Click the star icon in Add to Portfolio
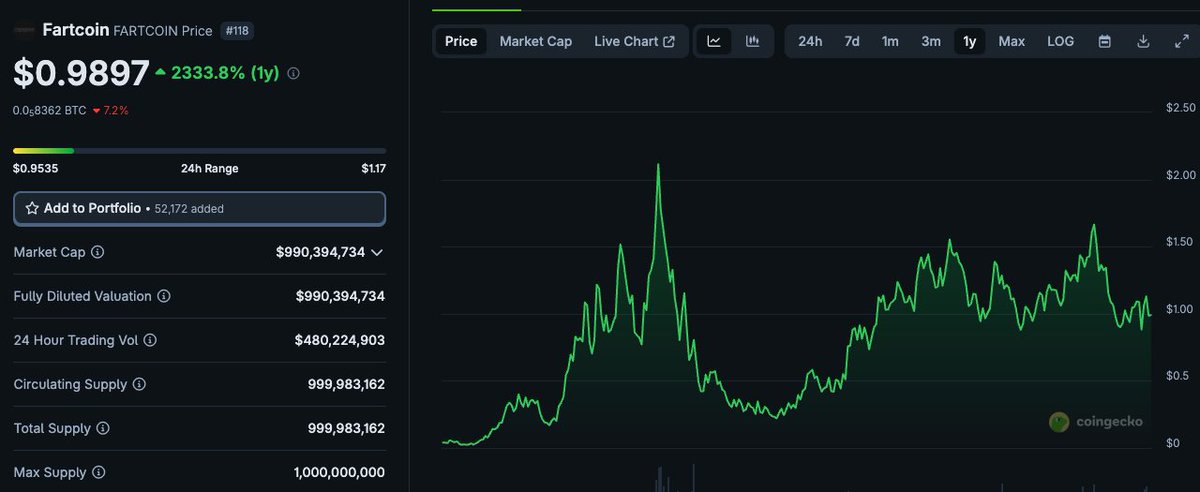The width and height of the screenshot is (1200, 492). [32, 208]
